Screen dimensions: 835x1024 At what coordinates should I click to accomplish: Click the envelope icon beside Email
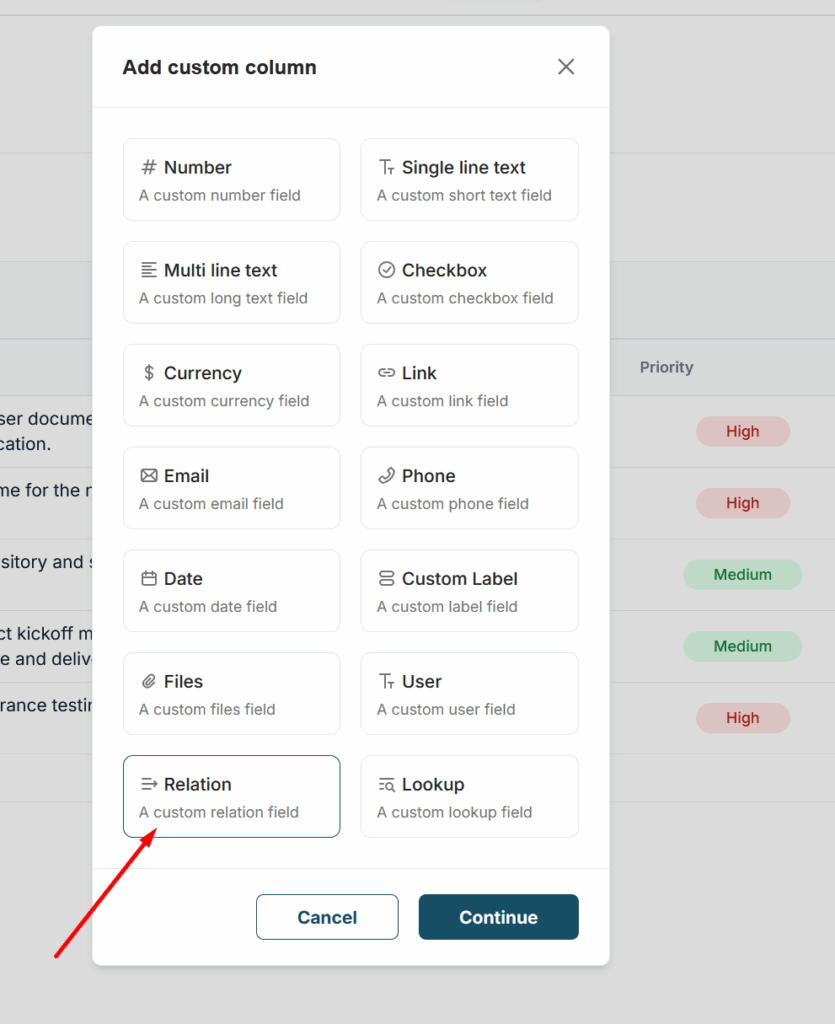(149, 477)
